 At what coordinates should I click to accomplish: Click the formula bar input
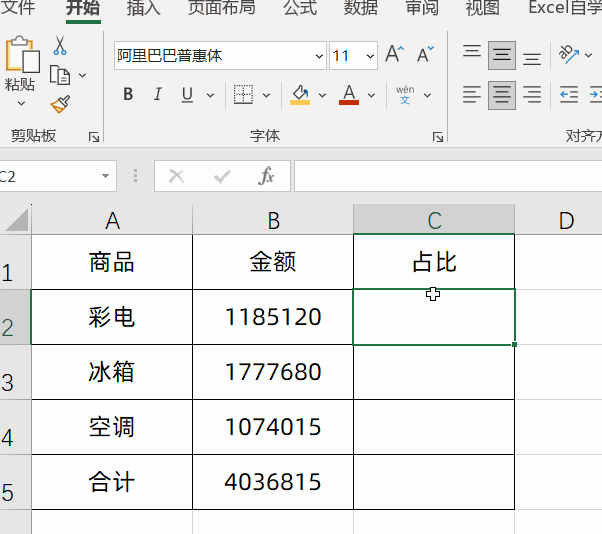[448, 176]
